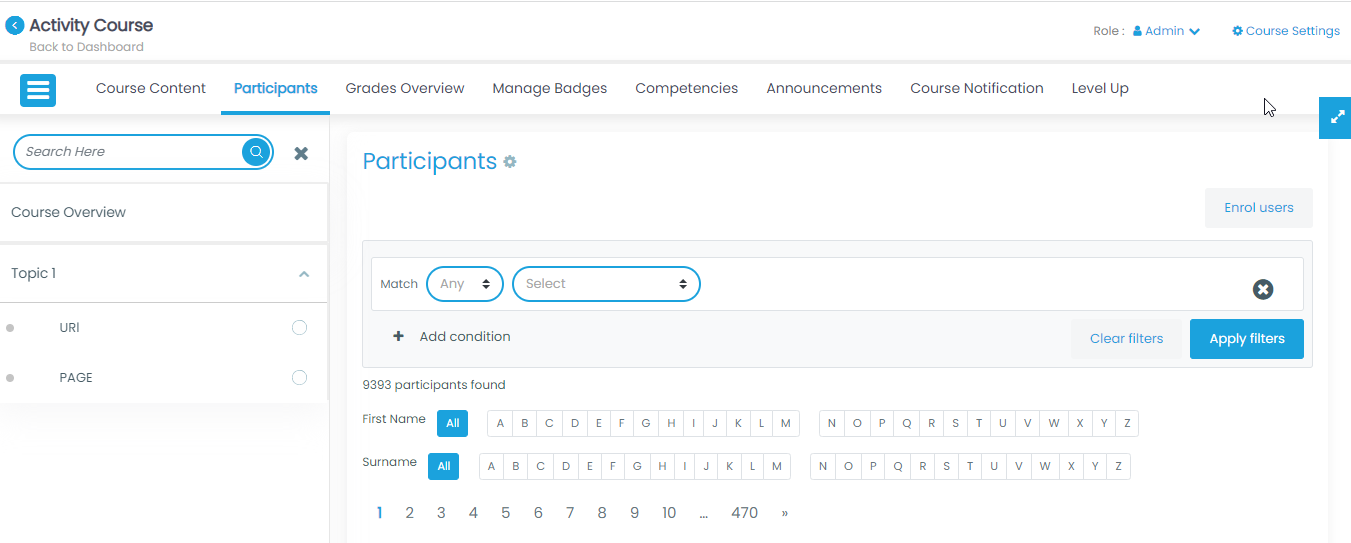Remove the filter condition with the circled X
Screen dimensions: 1351x543
[1263, 289]
